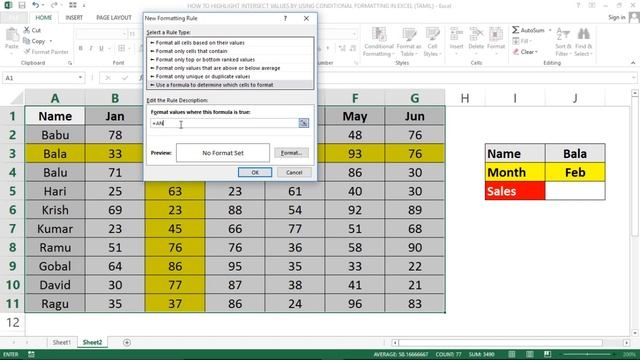This screenshot has width=640, height=360.
Task: Click the Fill icon in Editing group
Action: [x=516, y=41]
